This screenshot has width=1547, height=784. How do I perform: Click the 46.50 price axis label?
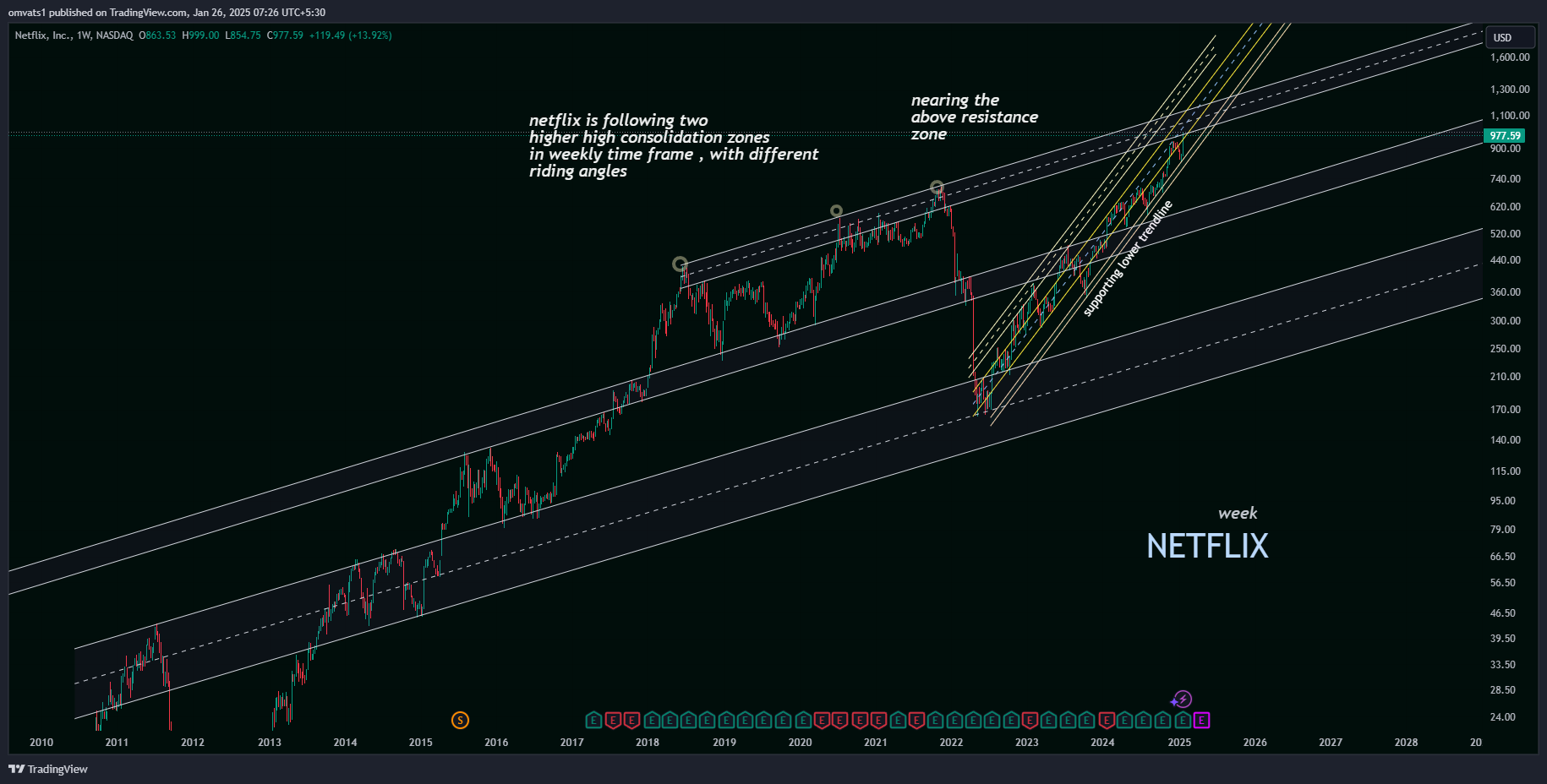click(1503, 613)
